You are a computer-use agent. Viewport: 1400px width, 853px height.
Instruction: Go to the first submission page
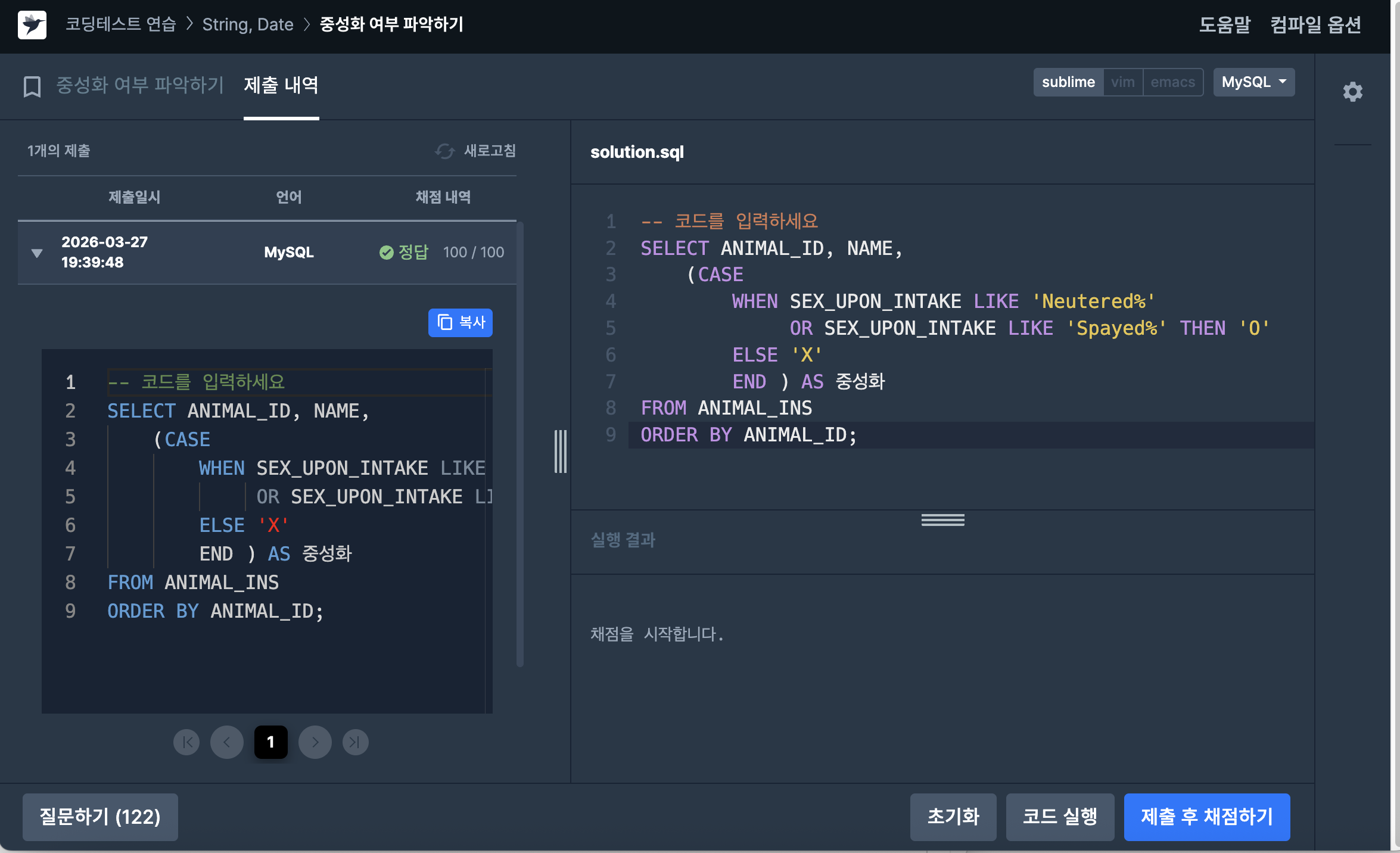(x=186, y=742)
